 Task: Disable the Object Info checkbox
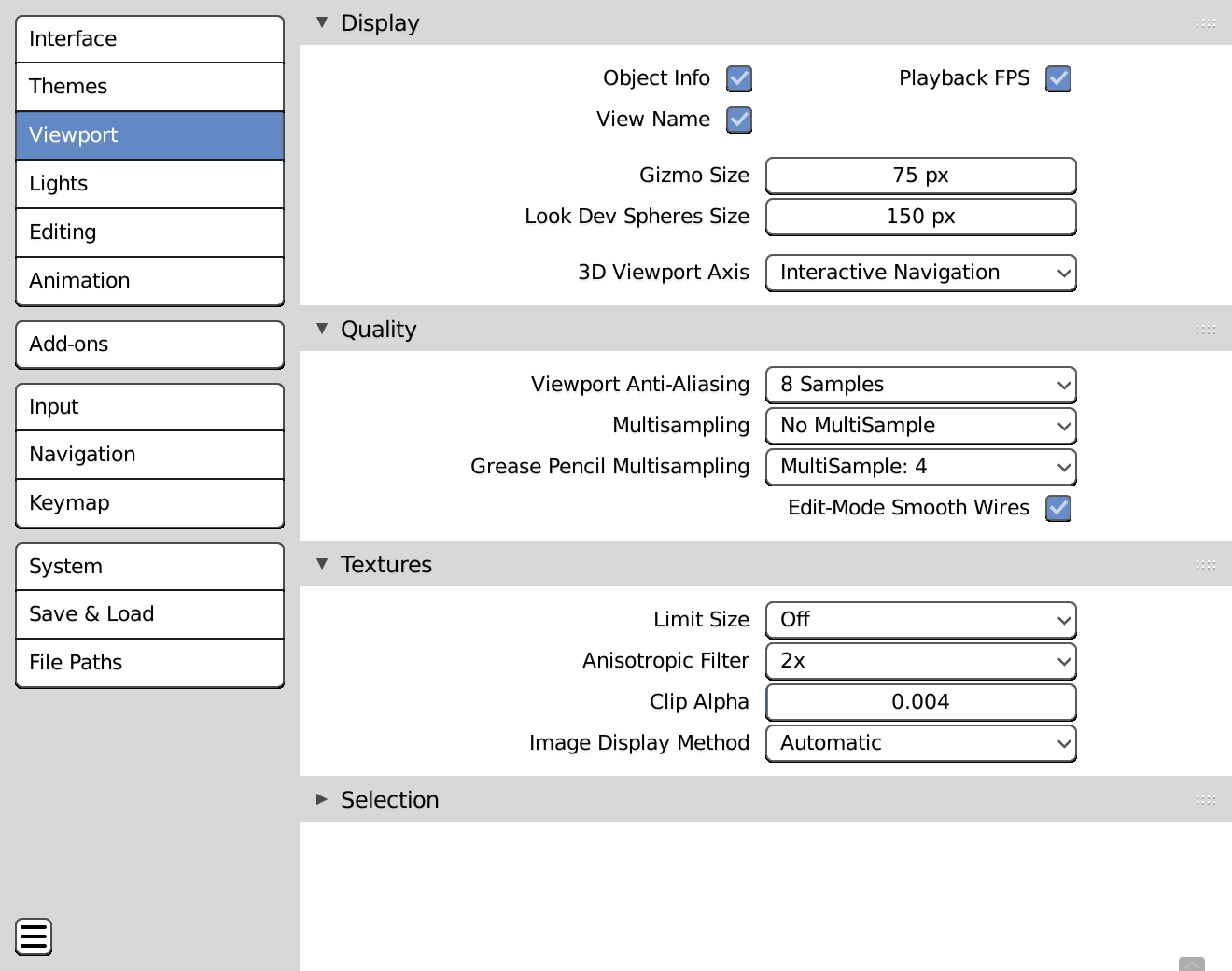[x=739, y=78]
